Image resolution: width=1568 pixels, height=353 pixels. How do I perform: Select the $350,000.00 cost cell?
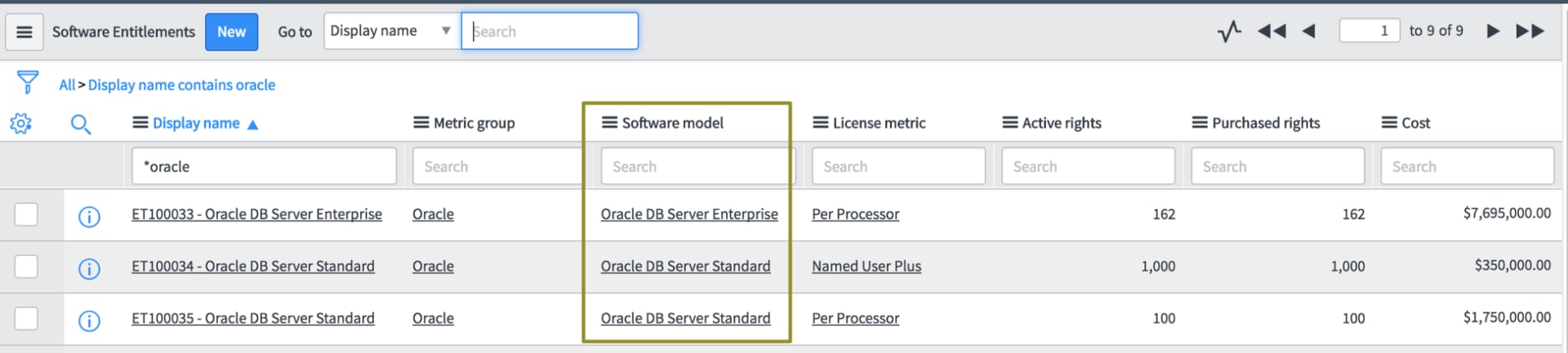pos(1512,266)
